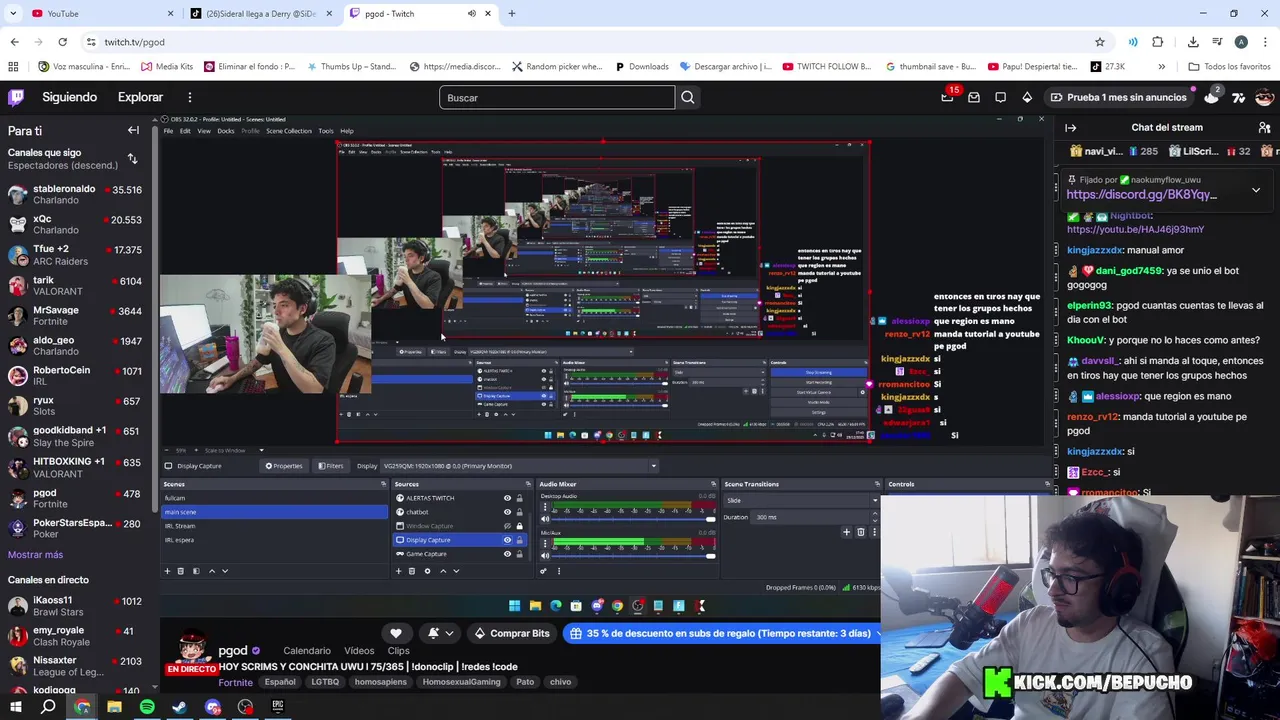This screenshot has width=1280, height=720.
Task: Open source properties gear in OBS Sources toolbar
Action: click(427, 571)
